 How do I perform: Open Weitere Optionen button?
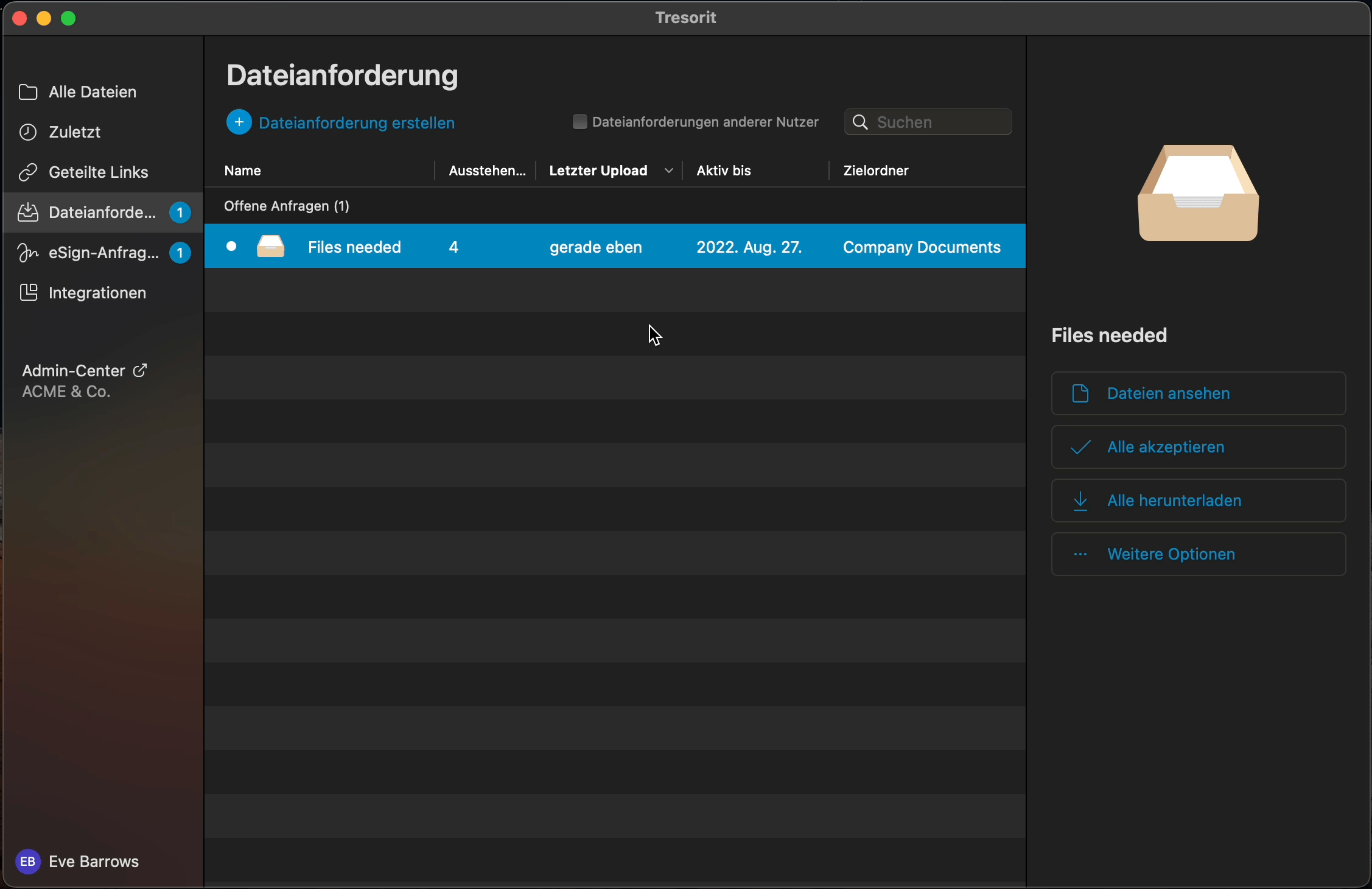pos(1199,554)
